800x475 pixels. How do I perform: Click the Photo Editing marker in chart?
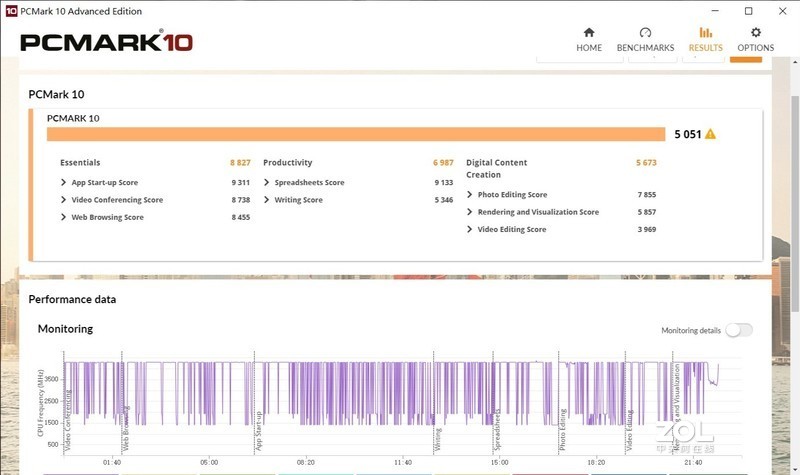563,430
